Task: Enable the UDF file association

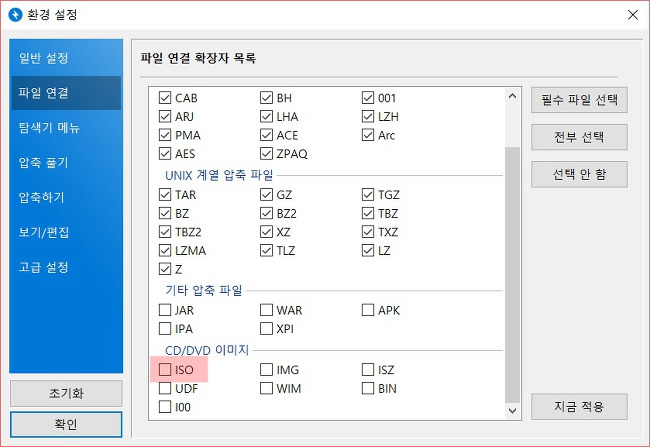Action: pos(165,388)
